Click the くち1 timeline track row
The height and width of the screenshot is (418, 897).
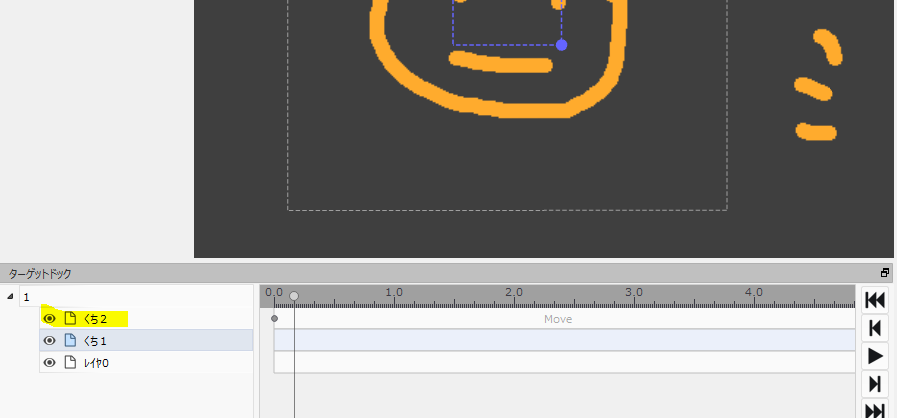pos(565,340)
